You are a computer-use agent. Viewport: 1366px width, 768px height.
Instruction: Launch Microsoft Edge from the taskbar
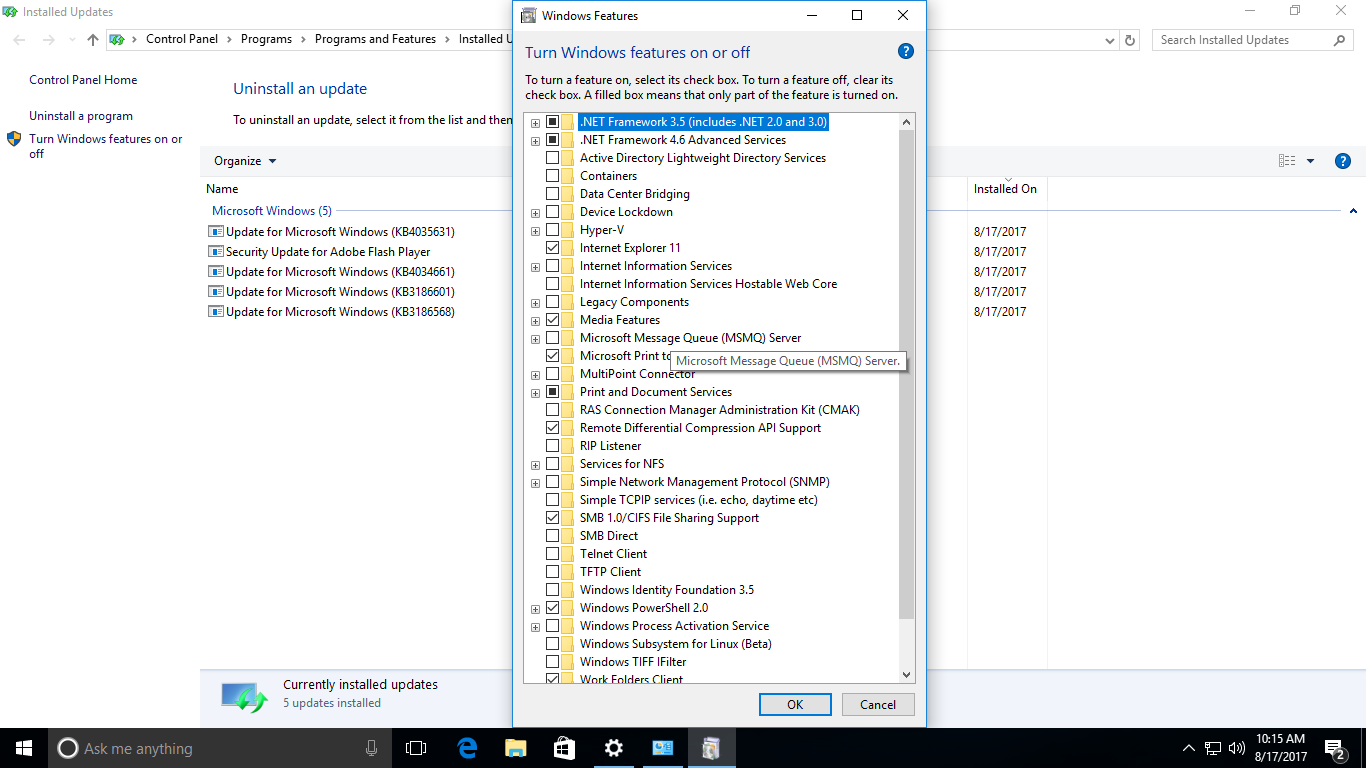467,748
